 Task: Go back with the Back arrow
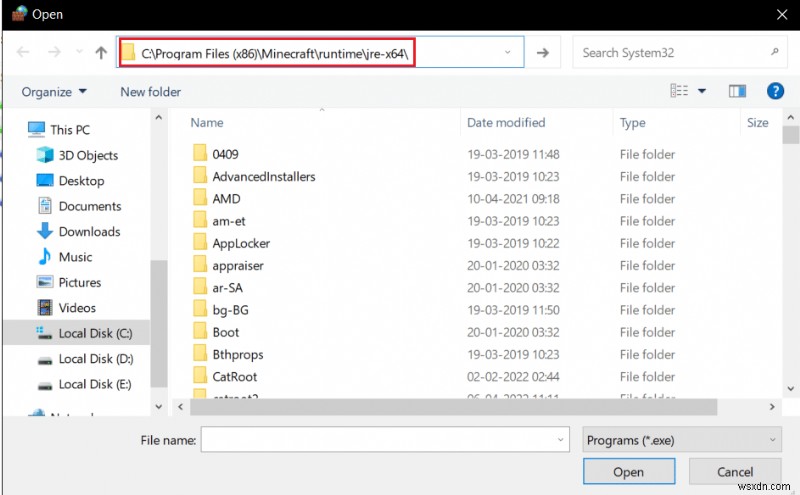coord(23,52)
